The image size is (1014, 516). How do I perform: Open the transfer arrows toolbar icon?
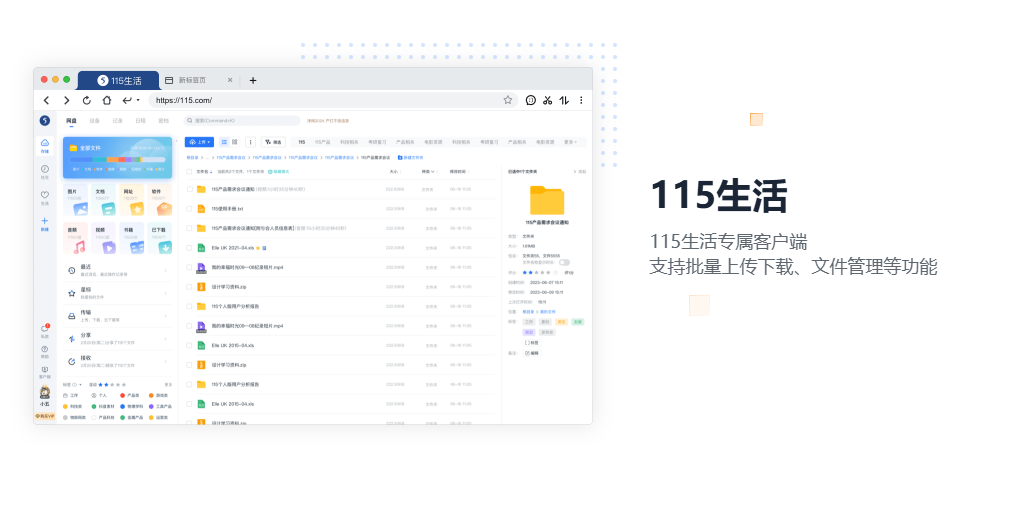565,100
